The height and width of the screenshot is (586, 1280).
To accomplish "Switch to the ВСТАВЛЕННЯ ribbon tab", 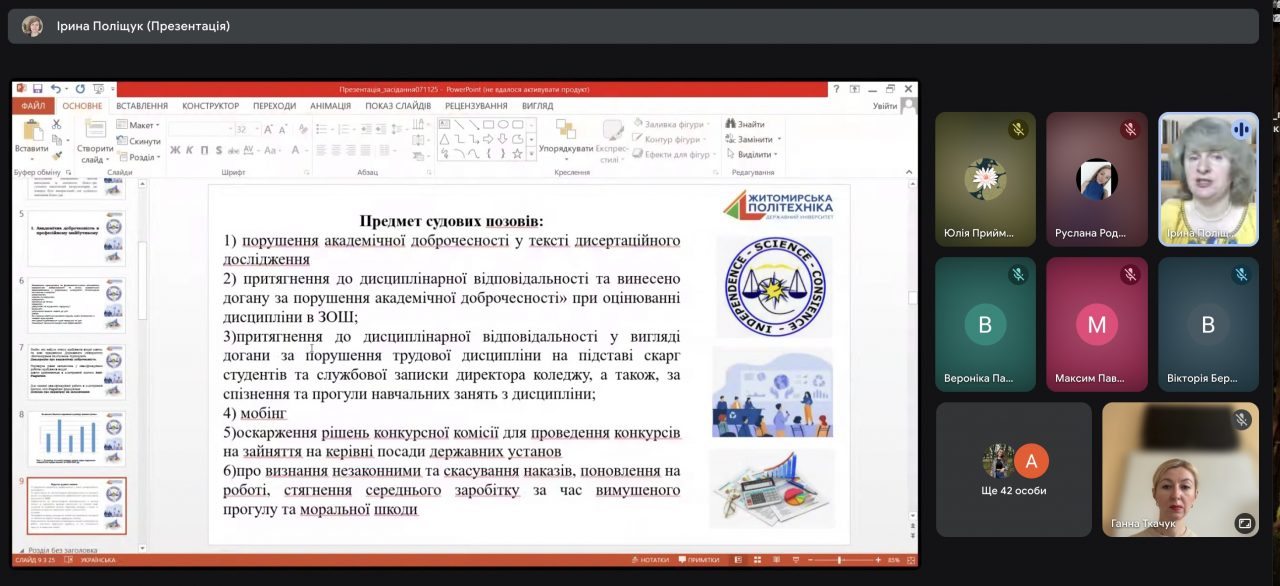I will (141, 106).
